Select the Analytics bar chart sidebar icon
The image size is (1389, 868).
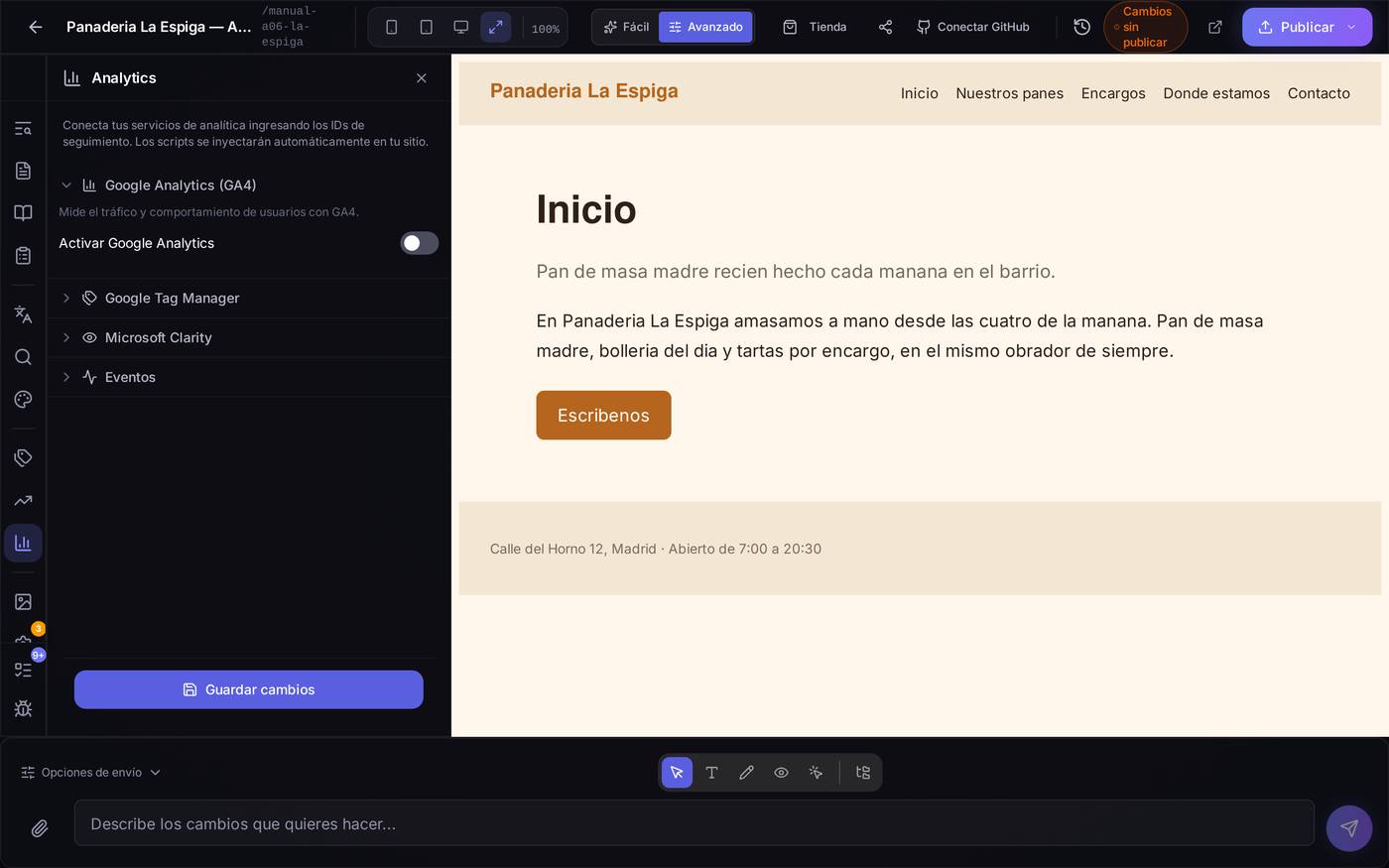pyautogui.click(x=23, y=543)
